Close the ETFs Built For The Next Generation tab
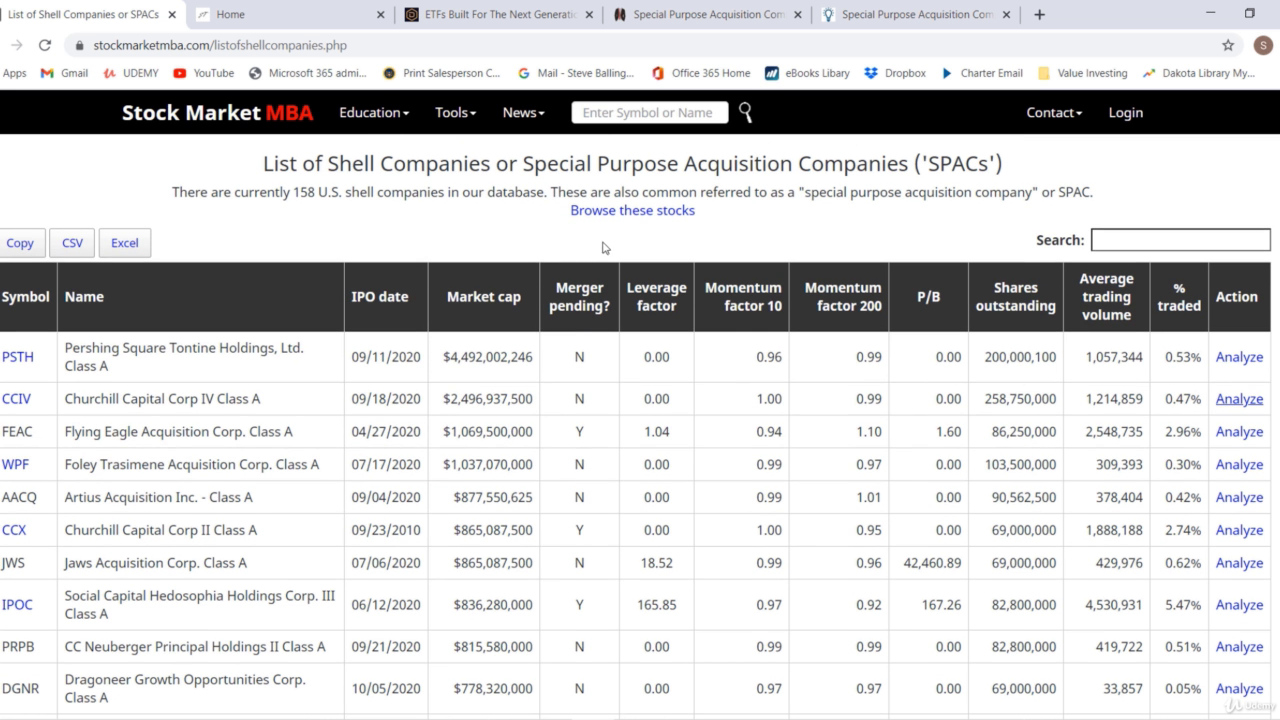 pos(589,14)
